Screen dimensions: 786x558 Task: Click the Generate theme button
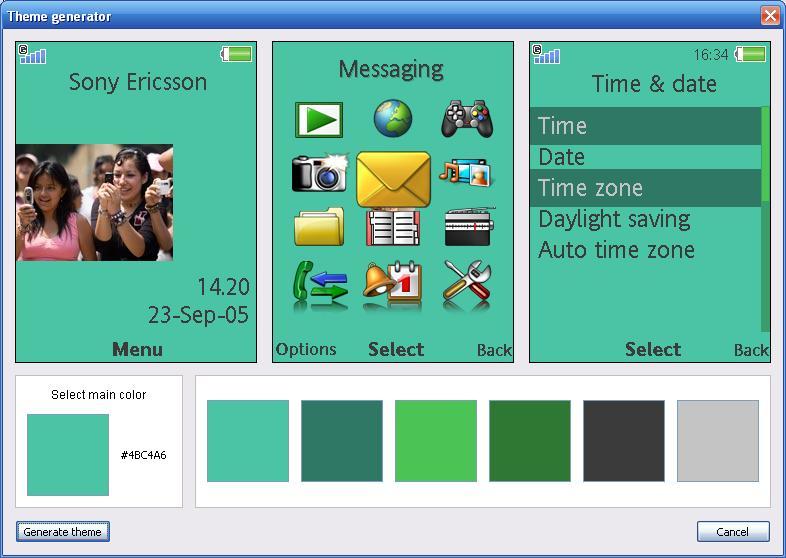point(63,531)
